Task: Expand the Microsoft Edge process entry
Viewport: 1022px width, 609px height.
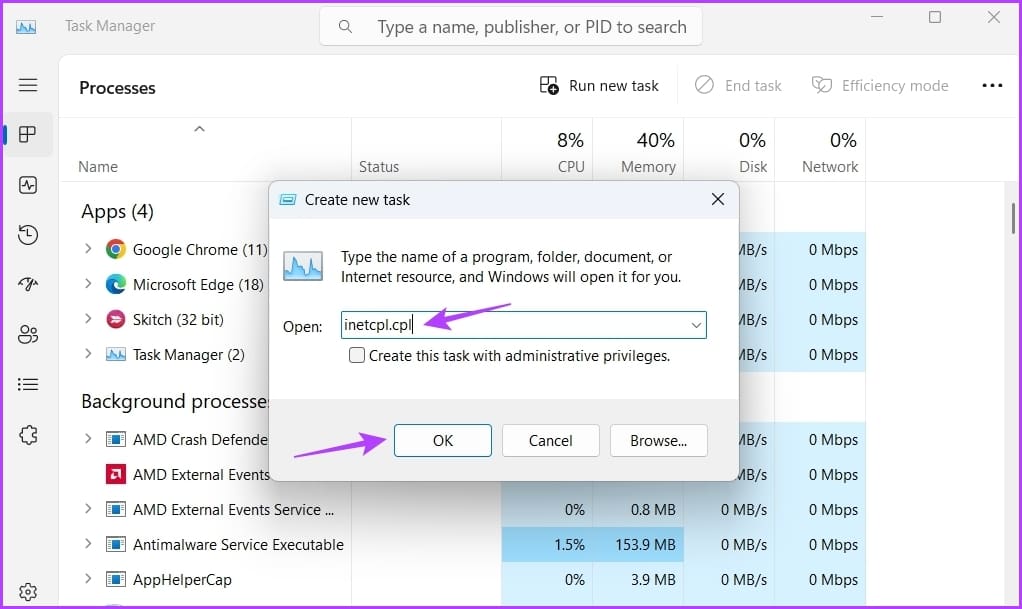Action: pos(88,284)
